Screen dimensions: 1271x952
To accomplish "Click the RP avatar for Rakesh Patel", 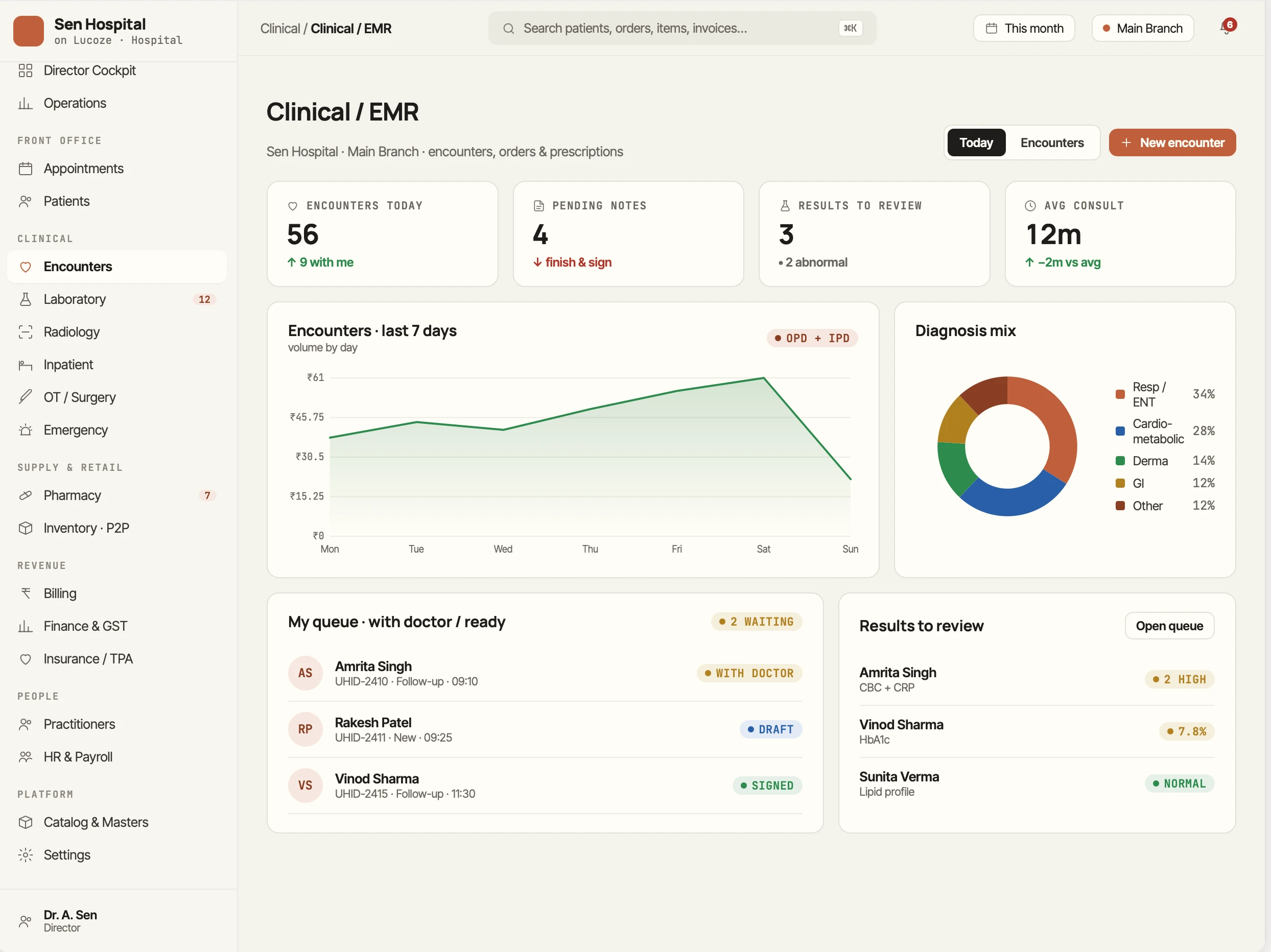I will click(305, 730).
